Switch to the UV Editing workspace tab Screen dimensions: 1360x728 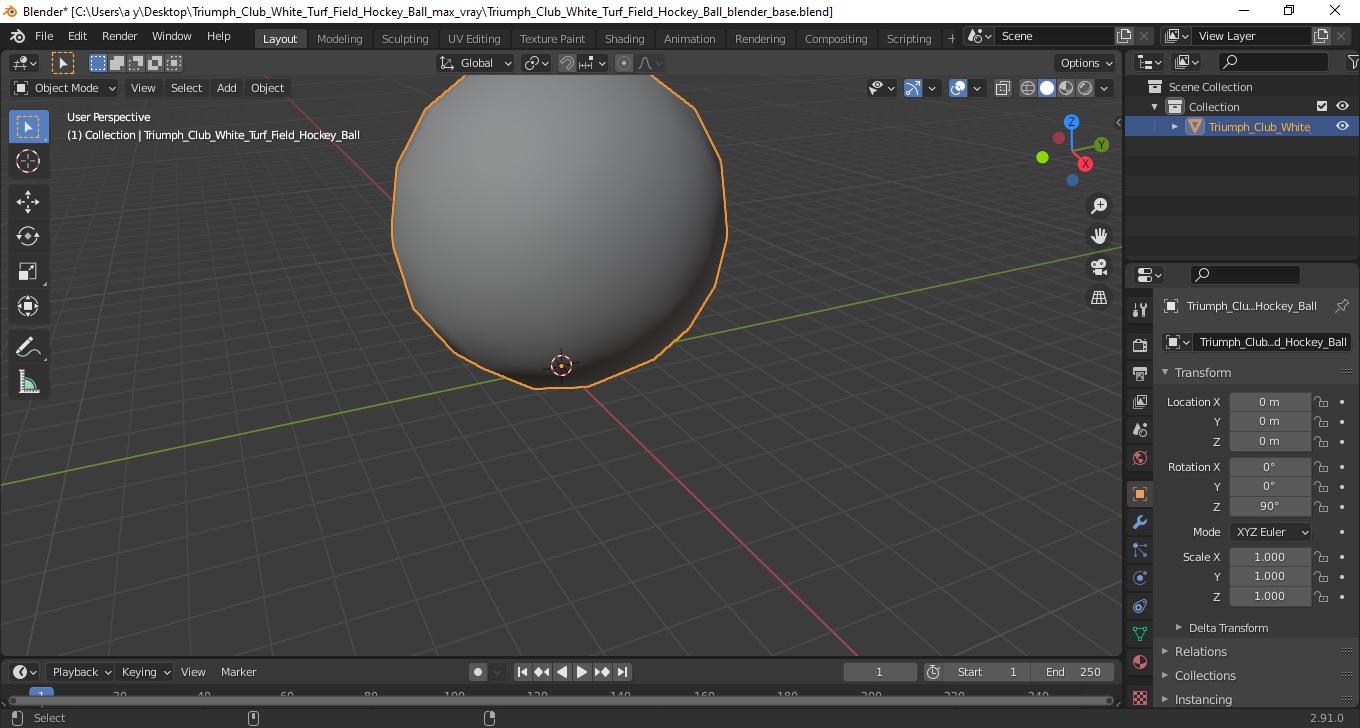click(474, 39)
